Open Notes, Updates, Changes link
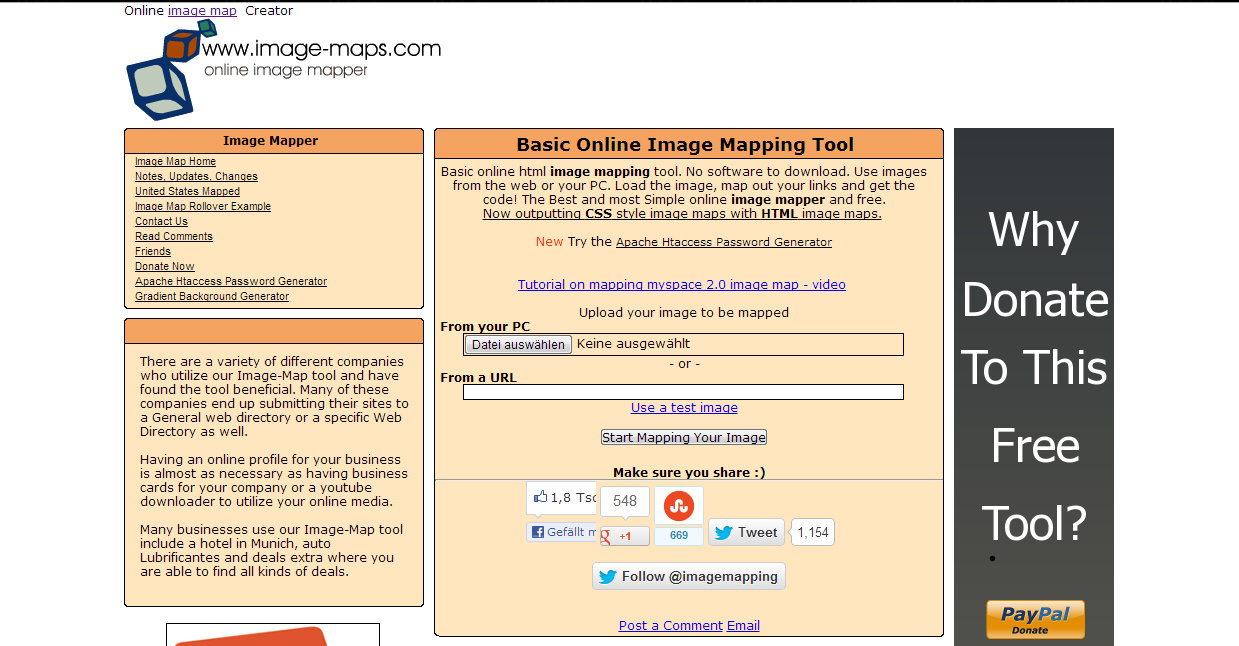This screenshot has height=646, width=1239. click(196, 176)
